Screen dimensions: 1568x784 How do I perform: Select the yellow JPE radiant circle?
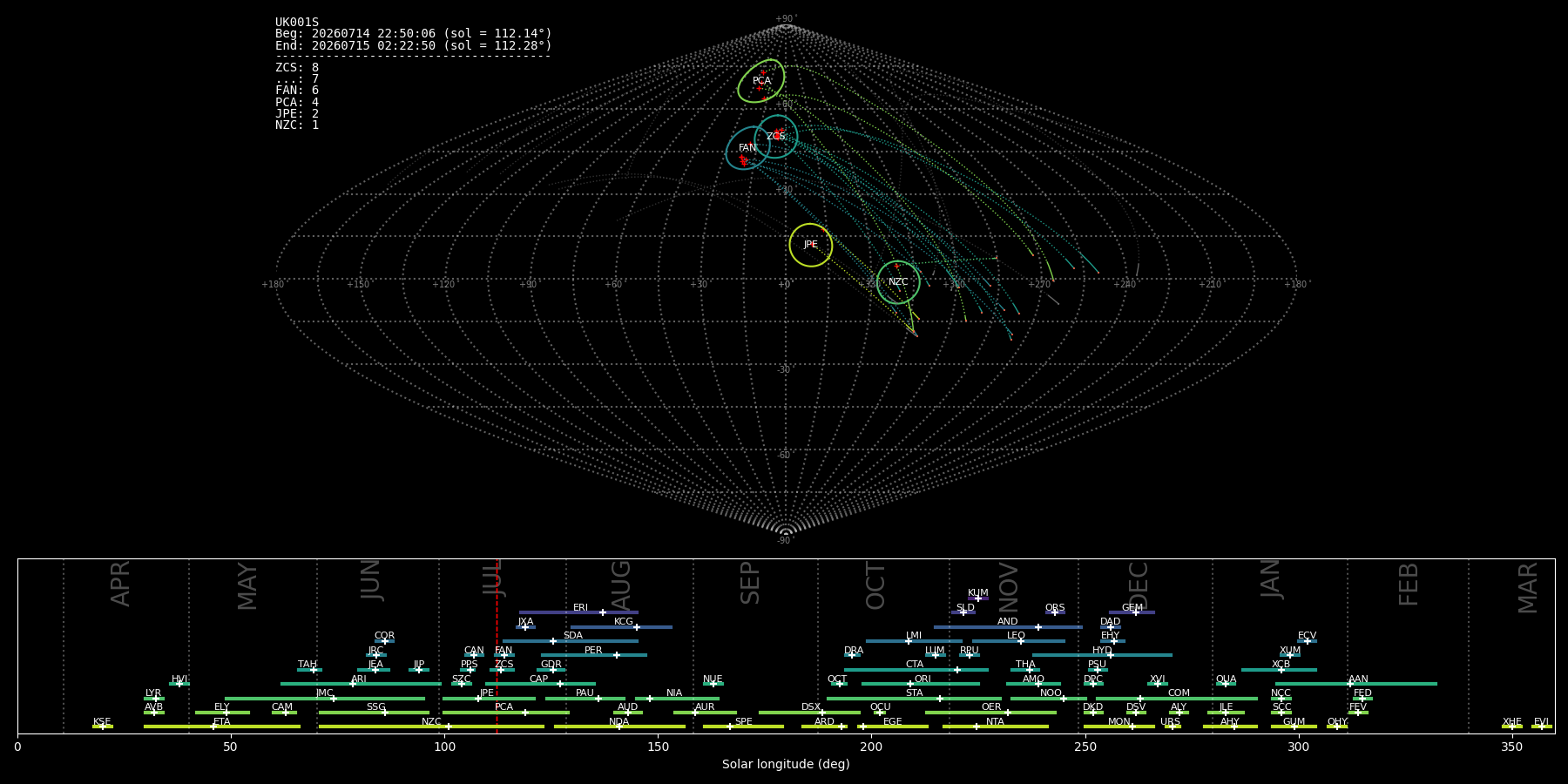(x=811, y=245)
